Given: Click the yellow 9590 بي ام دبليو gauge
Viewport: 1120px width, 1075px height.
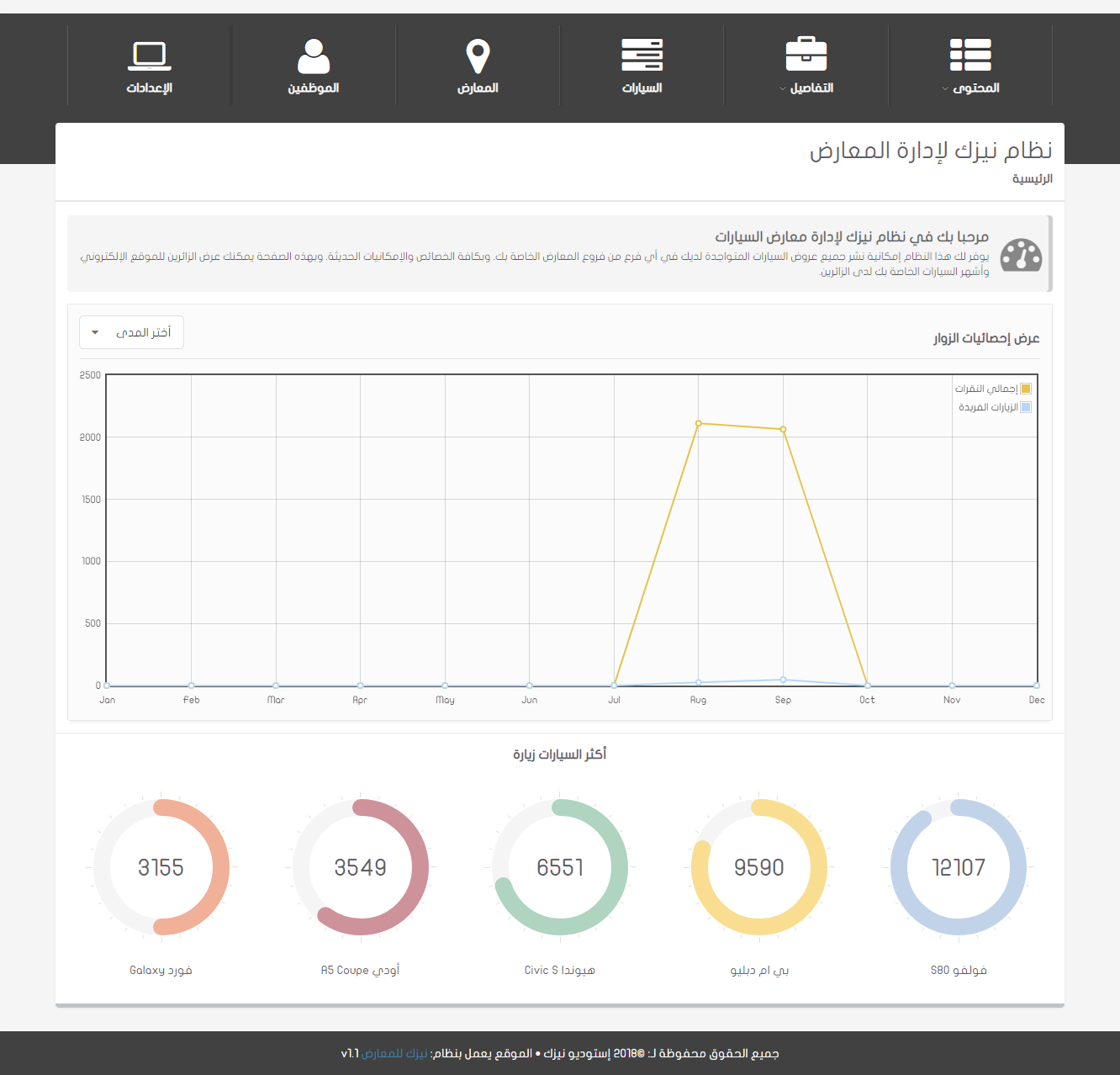Looking at the screenshot, I should pyautogui.click(x=759, y=867).
